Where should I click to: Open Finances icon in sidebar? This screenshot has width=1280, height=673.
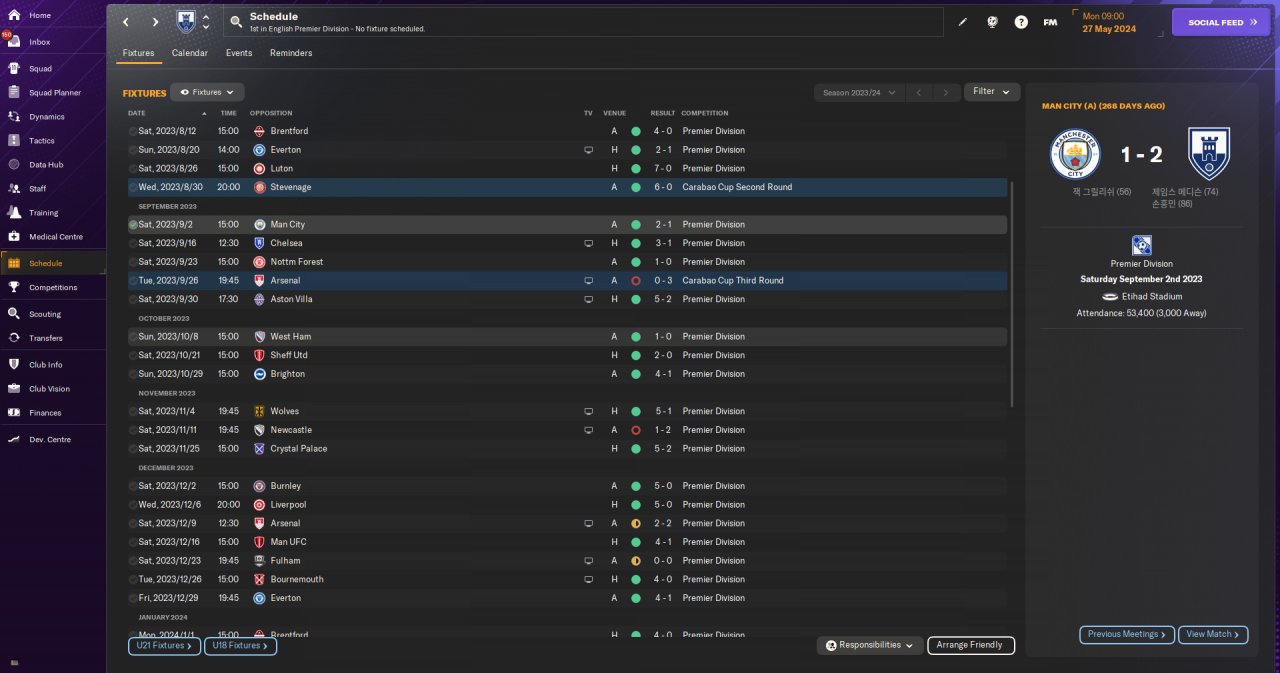point(14,413)
